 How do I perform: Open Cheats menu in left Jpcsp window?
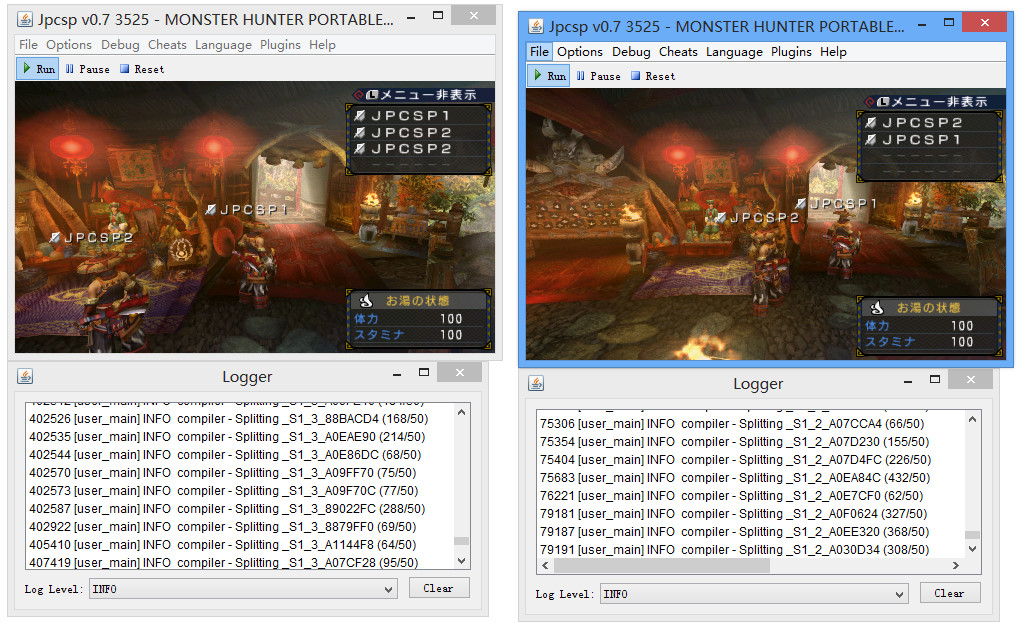point(167,45)
